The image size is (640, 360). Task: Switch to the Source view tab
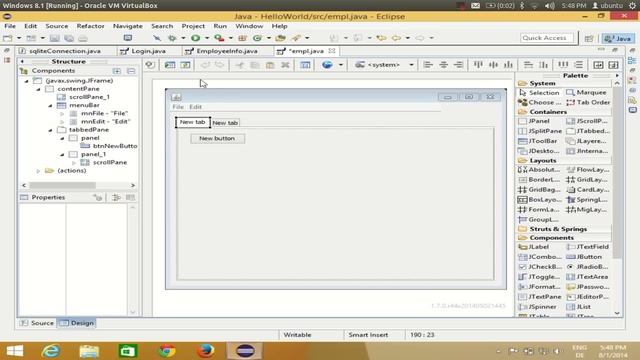pos(37,323)
